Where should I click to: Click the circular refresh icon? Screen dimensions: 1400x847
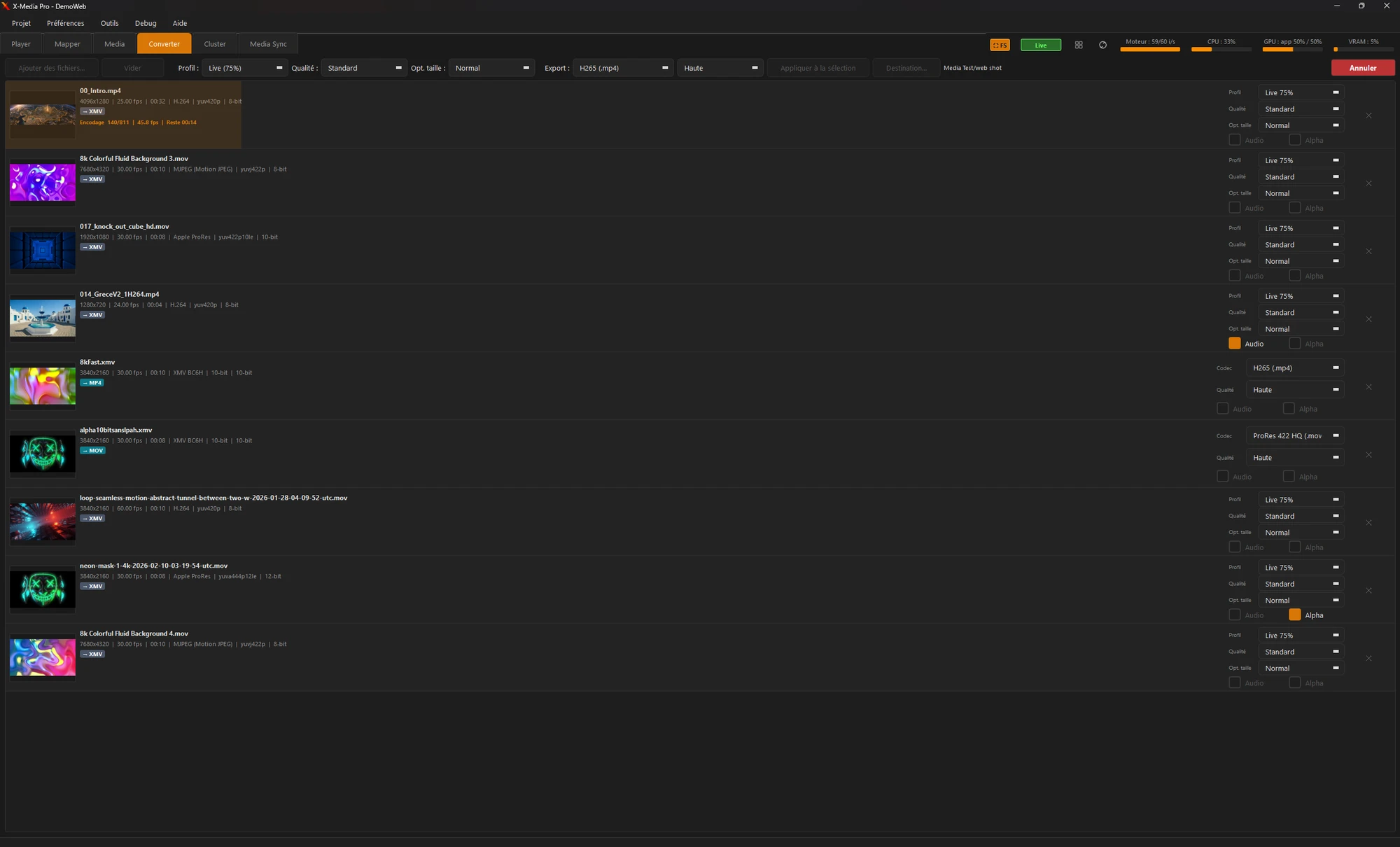click(1102, 45)
